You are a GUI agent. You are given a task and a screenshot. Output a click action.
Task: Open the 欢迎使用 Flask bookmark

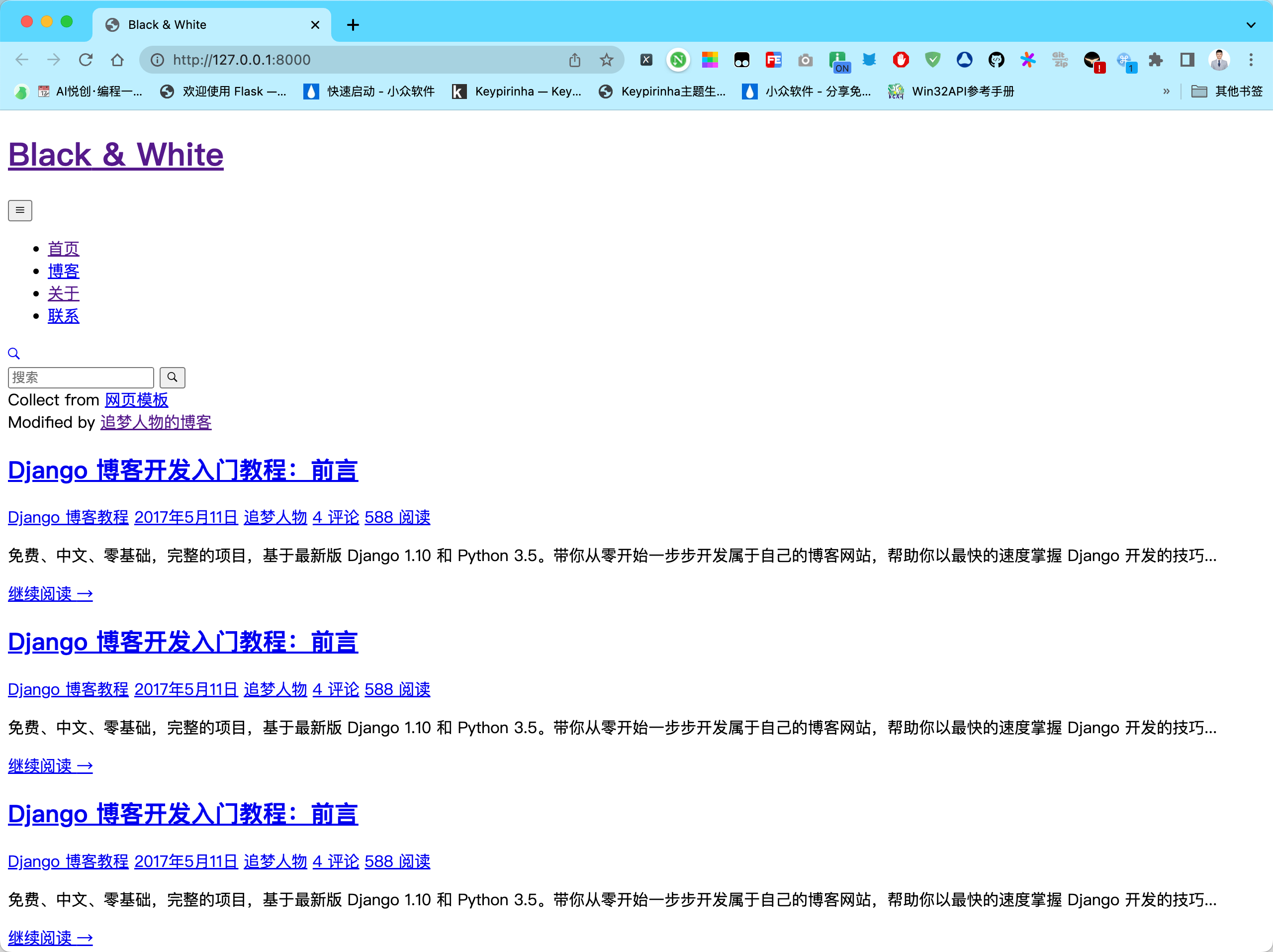click(223, 91)
